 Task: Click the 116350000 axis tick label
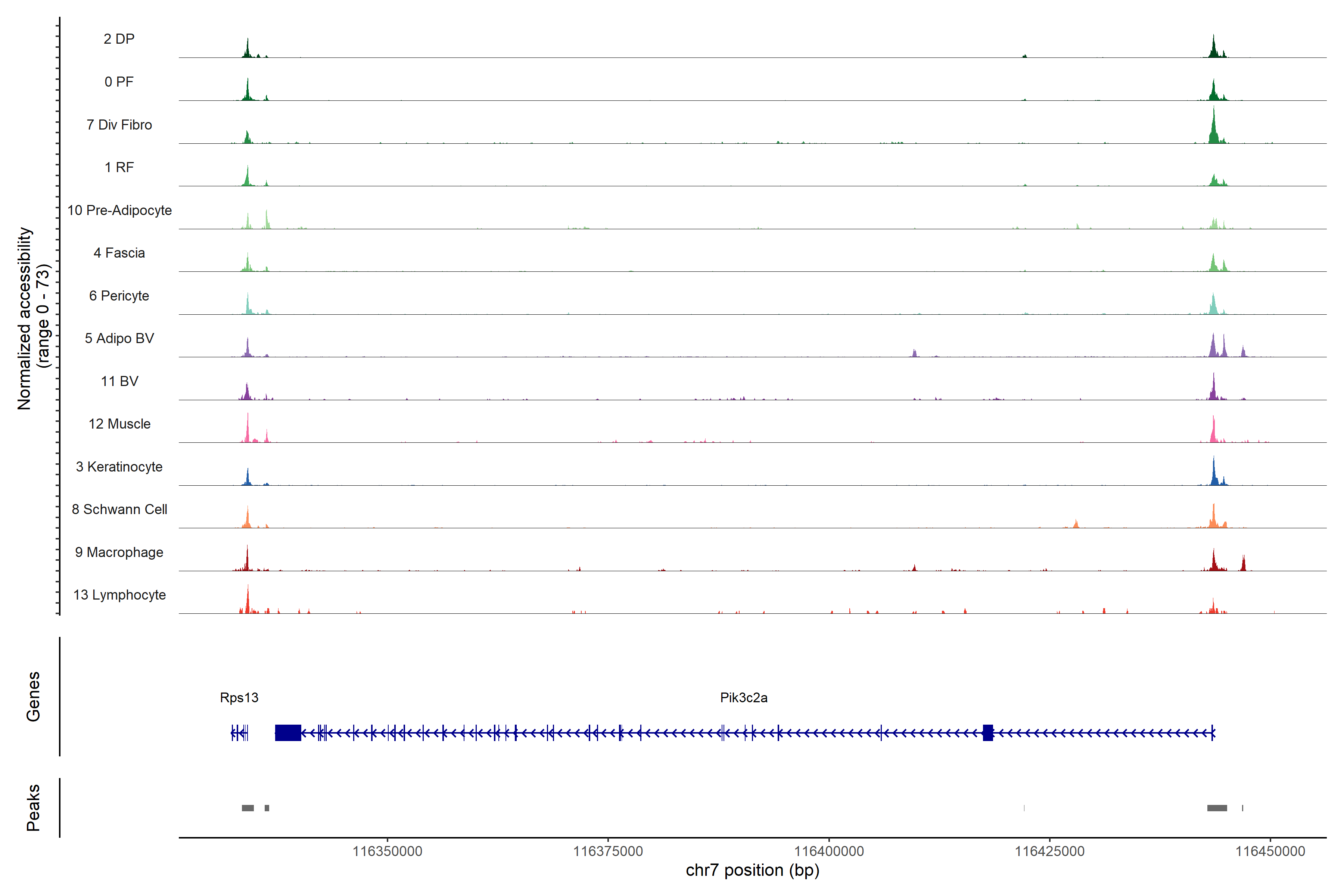tap(387, 852)
